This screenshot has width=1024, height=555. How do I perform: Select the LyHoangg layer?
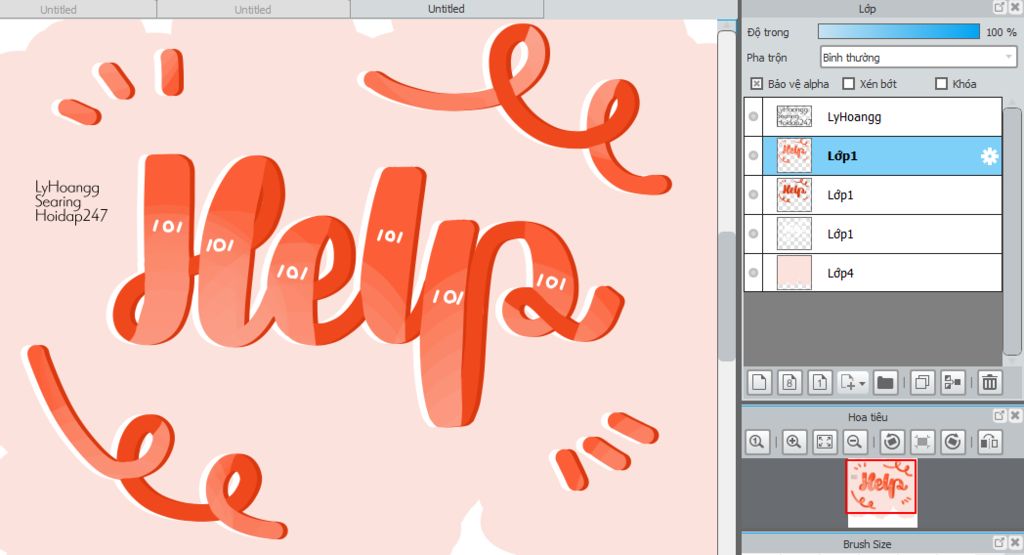[872, 117]
